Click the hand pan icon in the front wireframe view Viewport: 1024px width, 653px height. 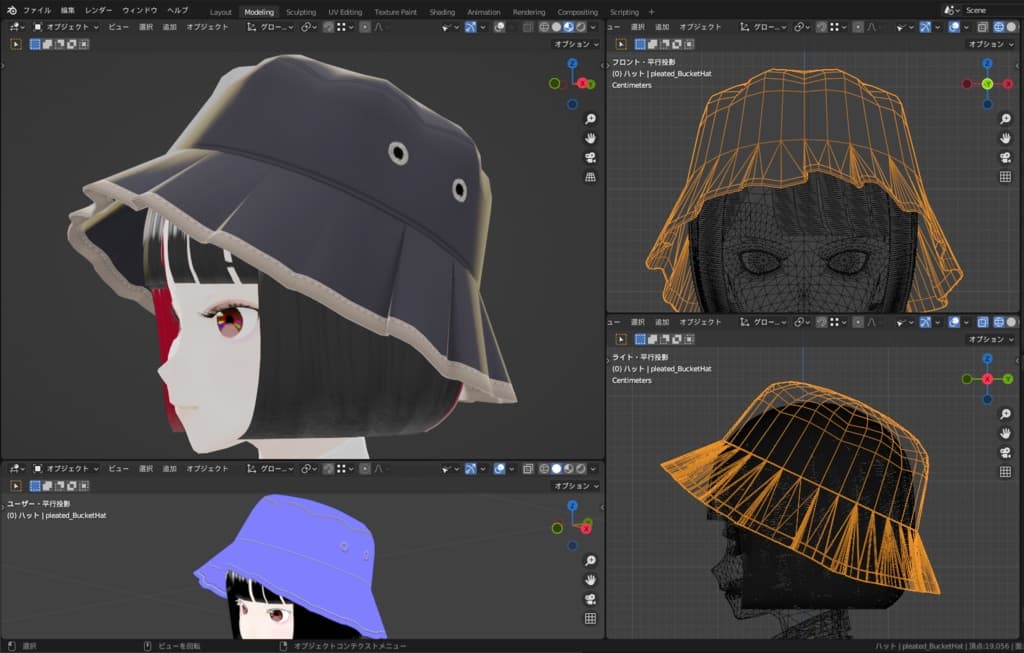(1005, 137)
